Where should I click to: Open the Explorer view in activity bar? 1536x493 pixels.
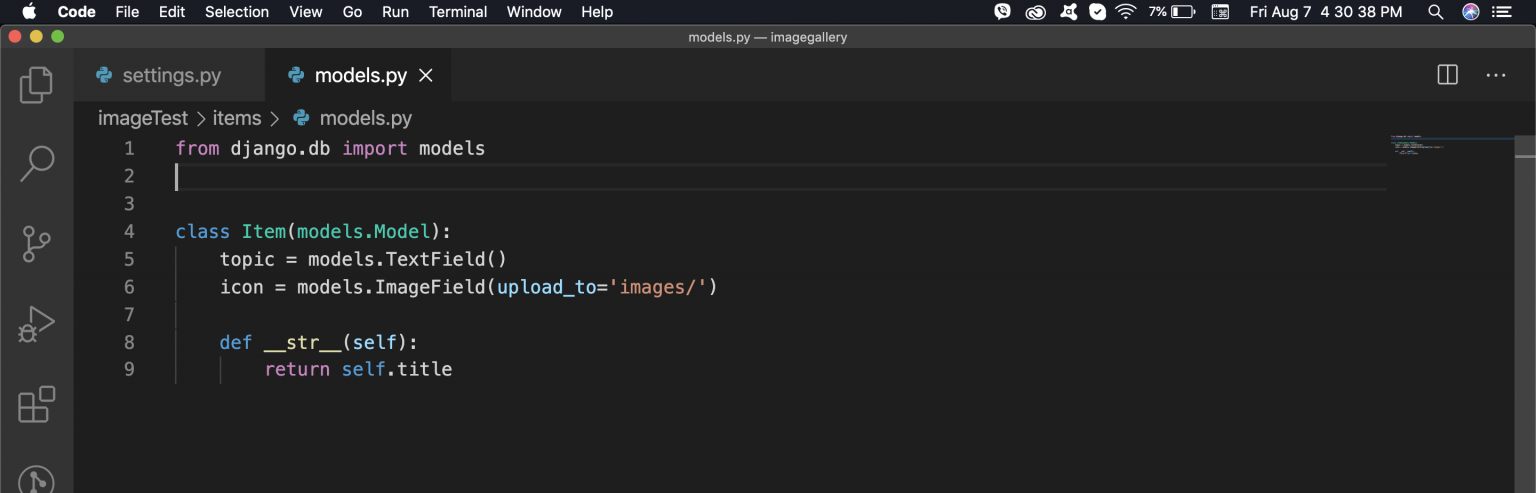coord(36,84)
